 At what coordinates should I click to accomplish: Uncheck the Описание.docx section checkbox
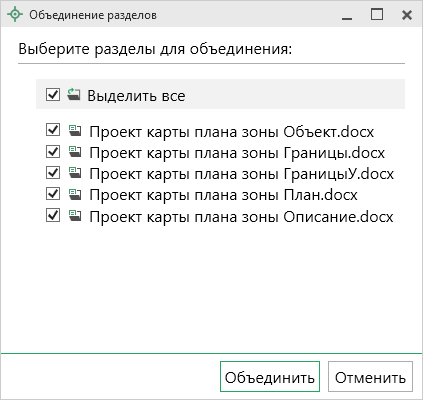(x=53, y=215)
